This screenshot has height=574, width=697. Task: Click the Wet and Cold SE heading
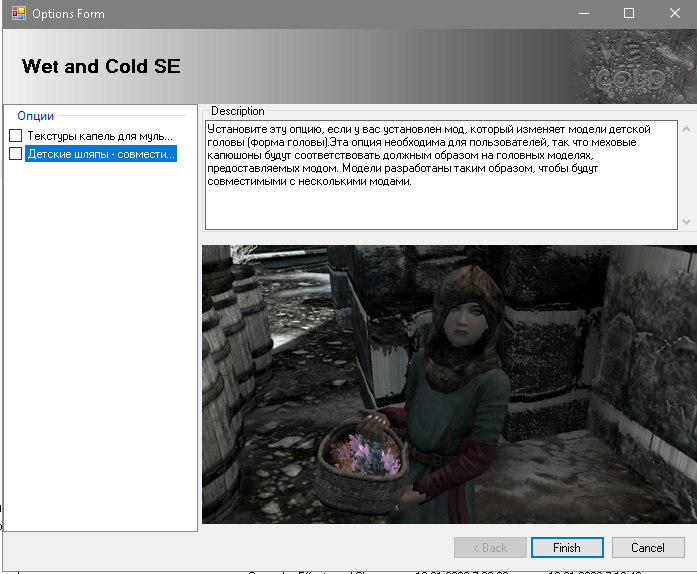[101, 67]
